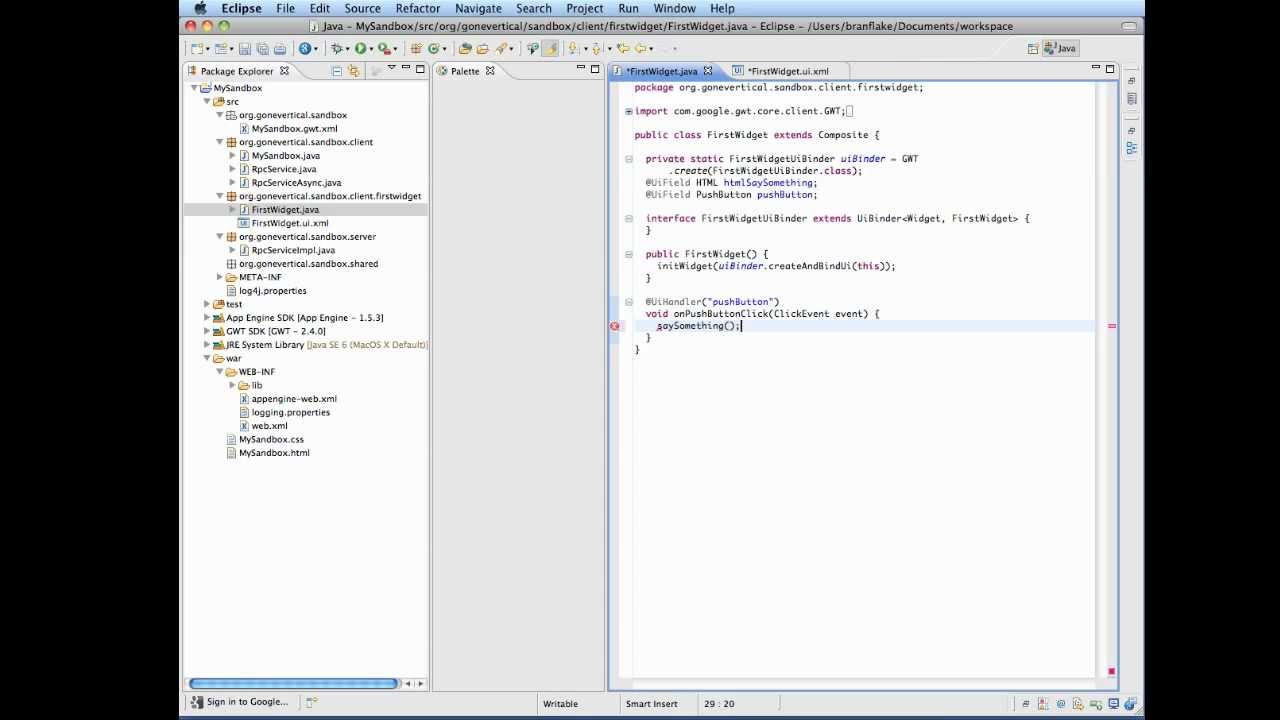This screenshot has width=1280, height=720.
Task: Click the green Run button in toolbar
Action: [x=360, y=48]
